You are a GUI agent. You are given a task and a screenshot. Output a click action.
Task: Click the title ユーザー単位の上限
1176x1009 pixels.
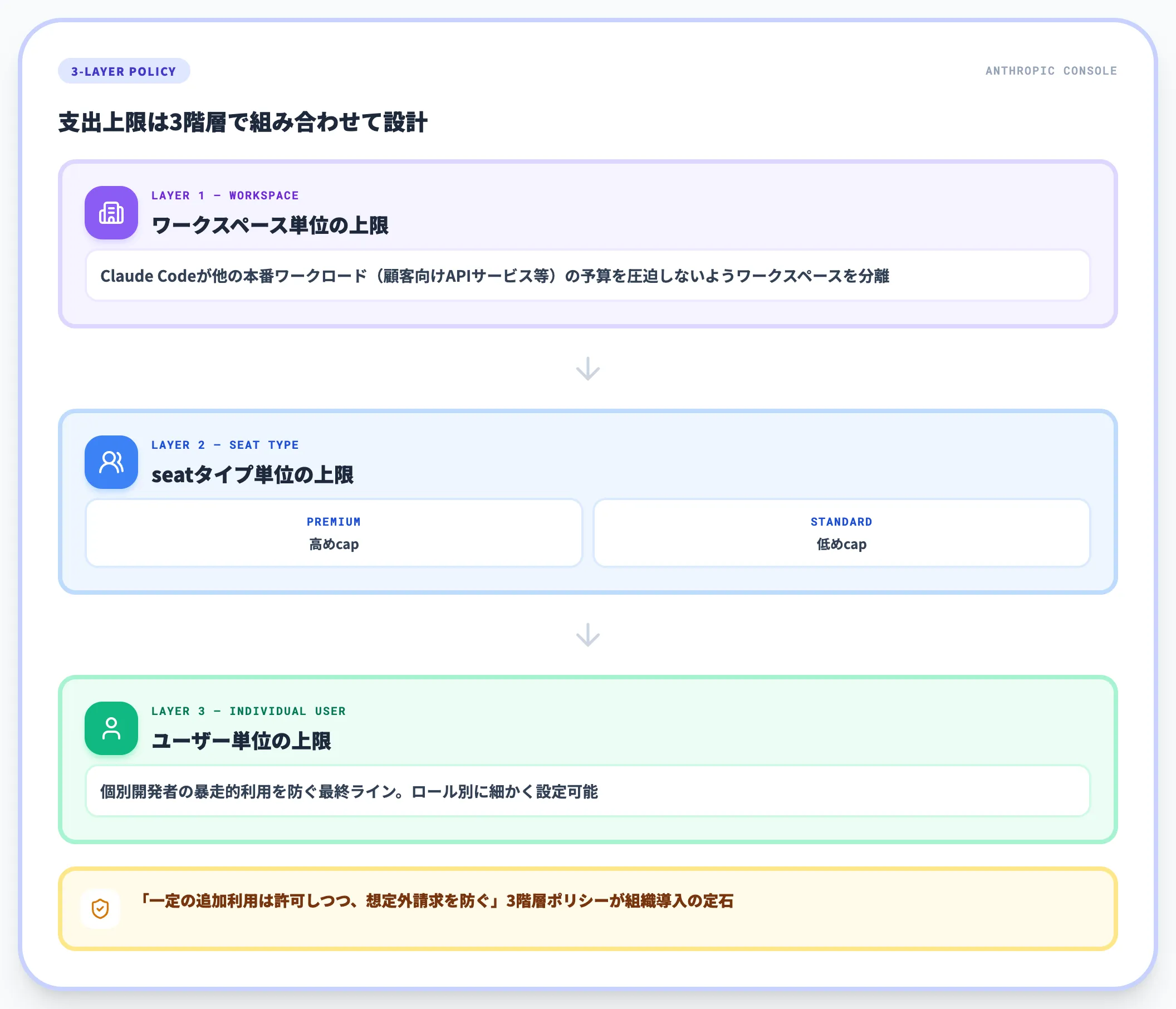point(241,741)
